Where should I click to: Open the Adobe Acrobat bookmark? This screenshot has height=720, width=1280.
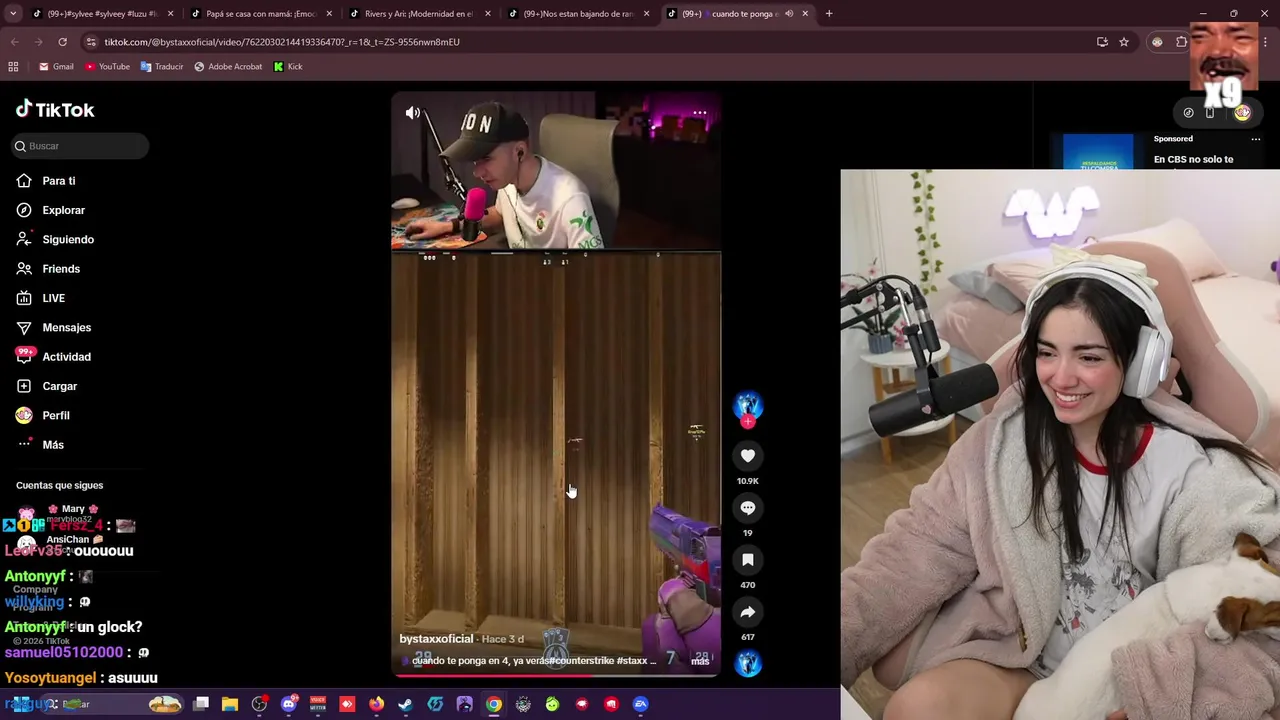point(228,67)
